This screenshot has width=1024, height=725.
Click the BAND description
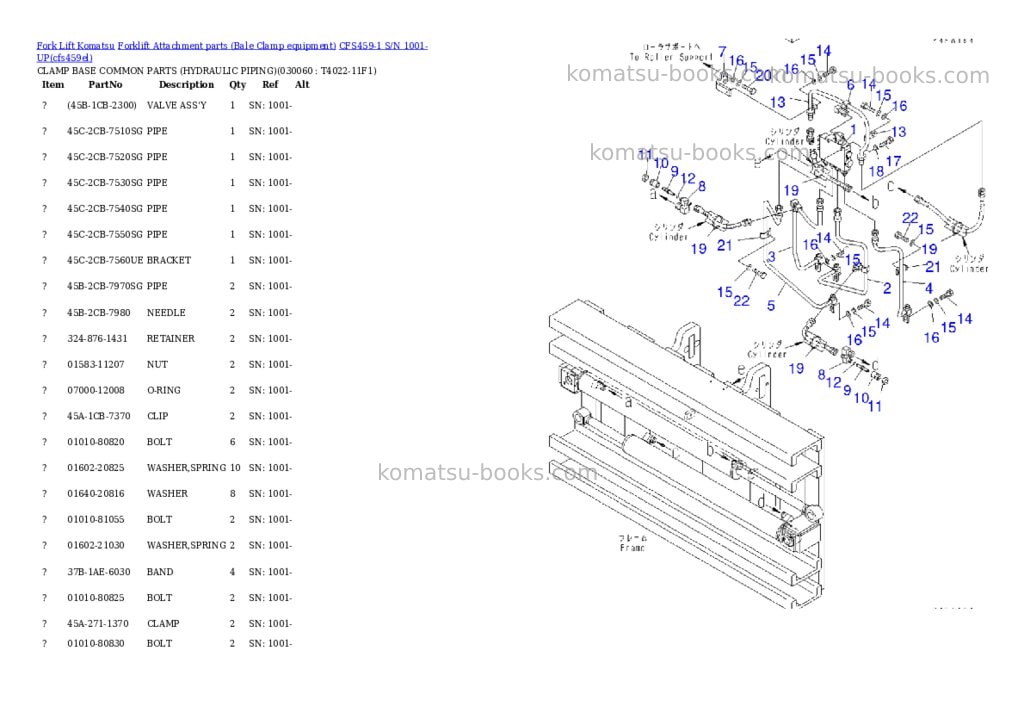coord(160,572)
